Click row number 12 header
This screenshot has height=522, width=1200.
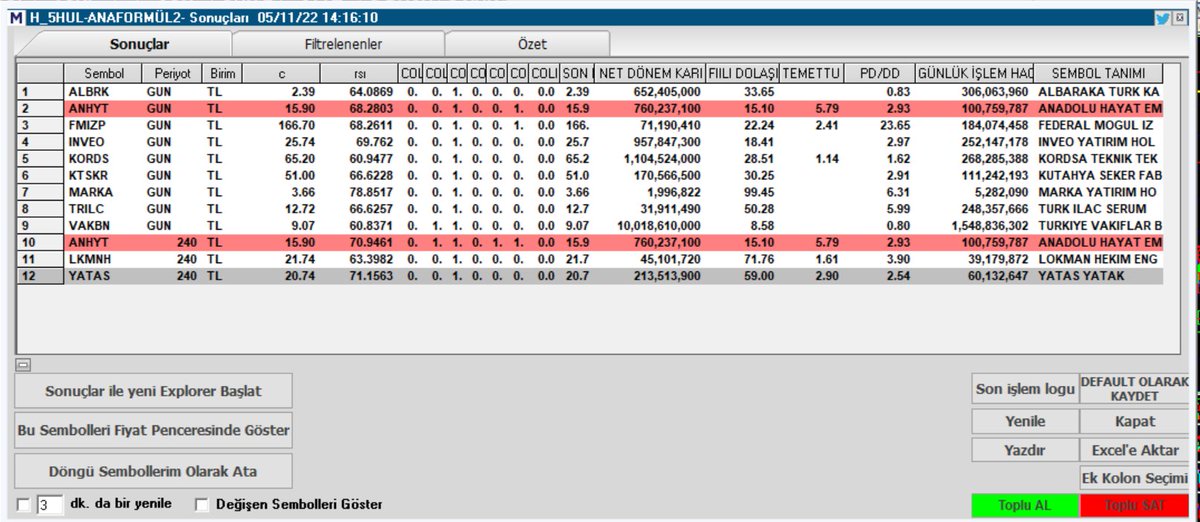click(x=41, y=276)
